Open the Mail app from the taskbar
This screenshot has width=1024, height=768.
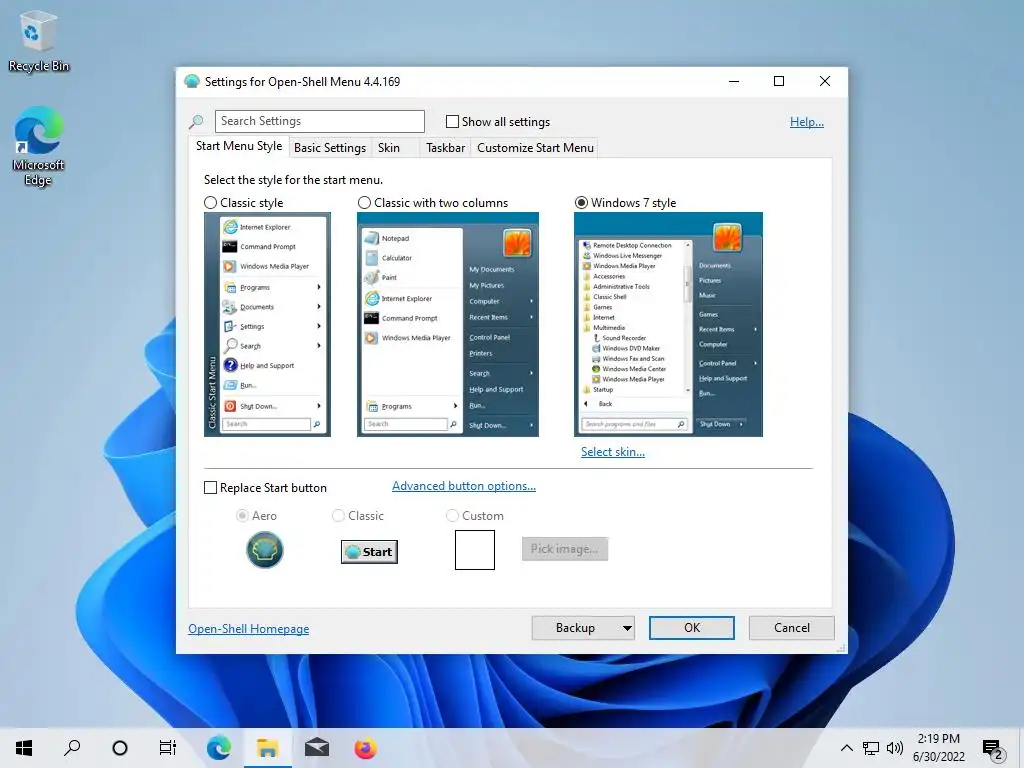[317, 748]
